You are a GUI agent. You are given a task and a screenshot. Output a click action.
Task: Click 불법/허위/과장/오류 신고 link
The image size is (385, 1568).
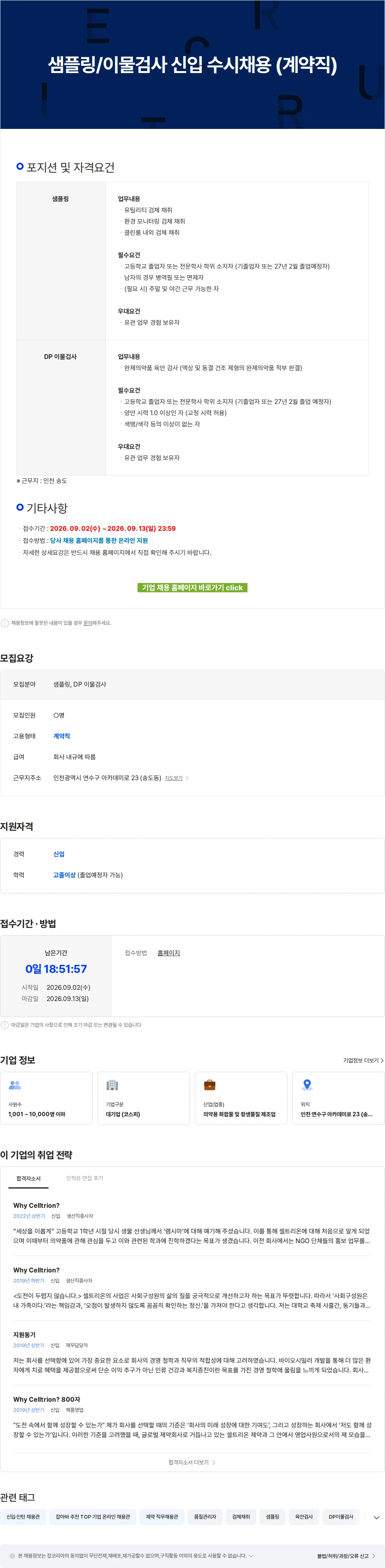click(342, 1556)
